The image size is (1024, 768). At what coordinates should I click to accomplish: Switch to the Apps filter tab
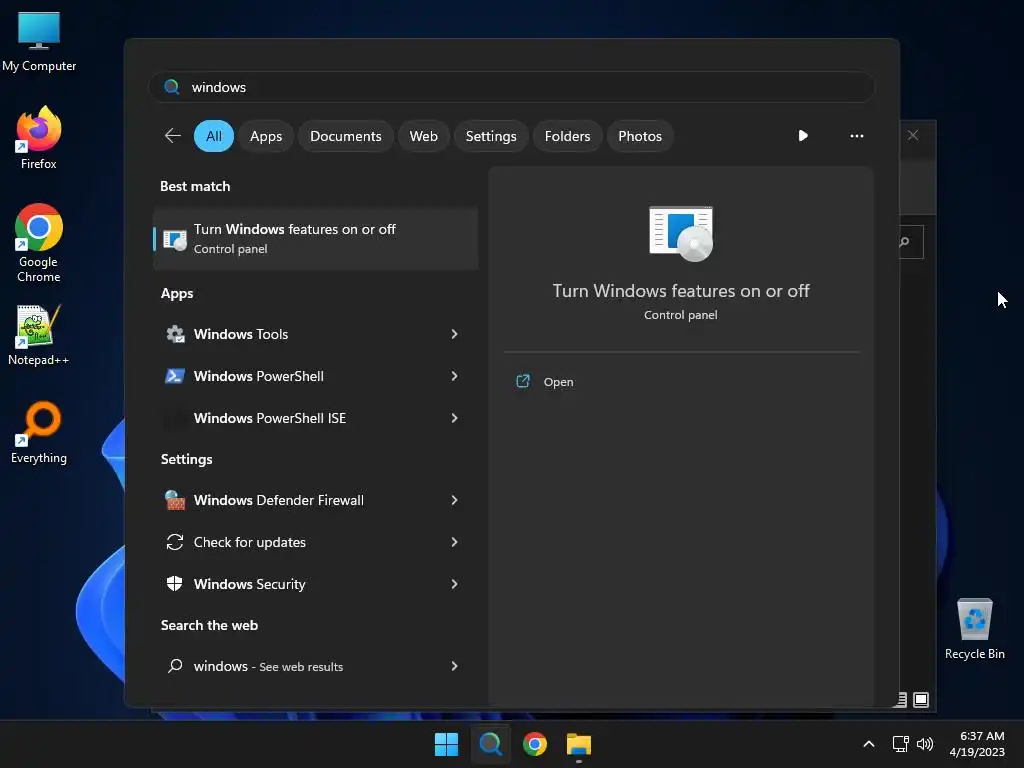point(266,136)
